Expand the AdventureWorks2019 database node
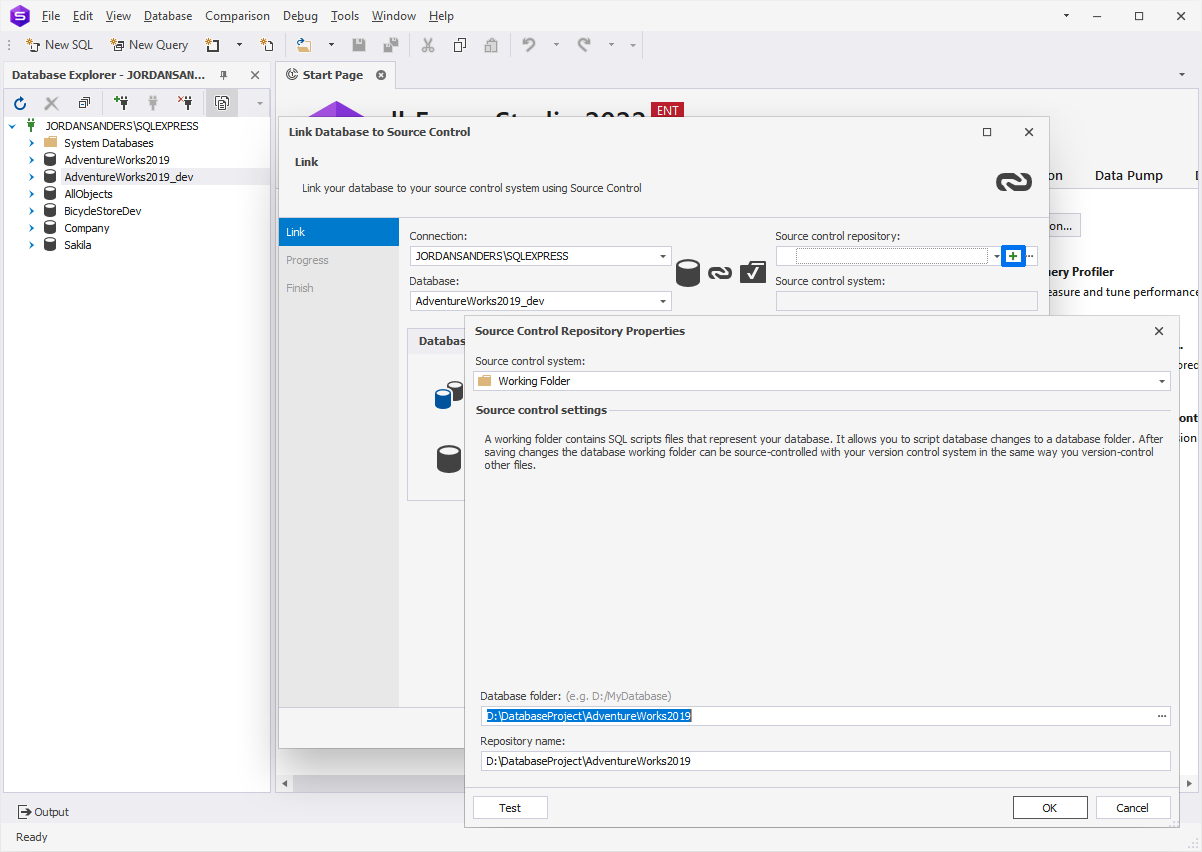Viewport: 1202px width, 852px height. tap(31, 160)
